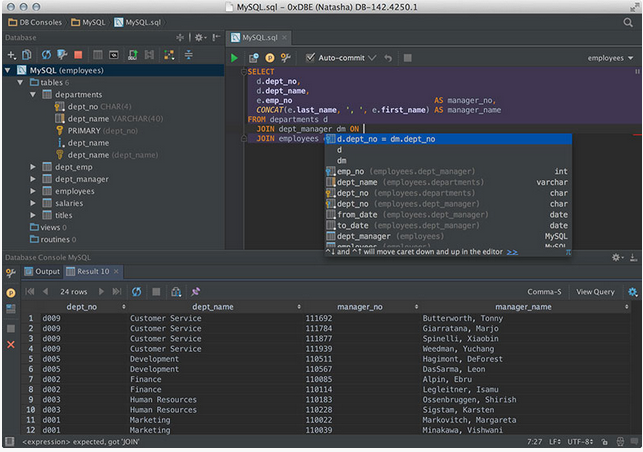Collapse the departments table node

(33, 95)
